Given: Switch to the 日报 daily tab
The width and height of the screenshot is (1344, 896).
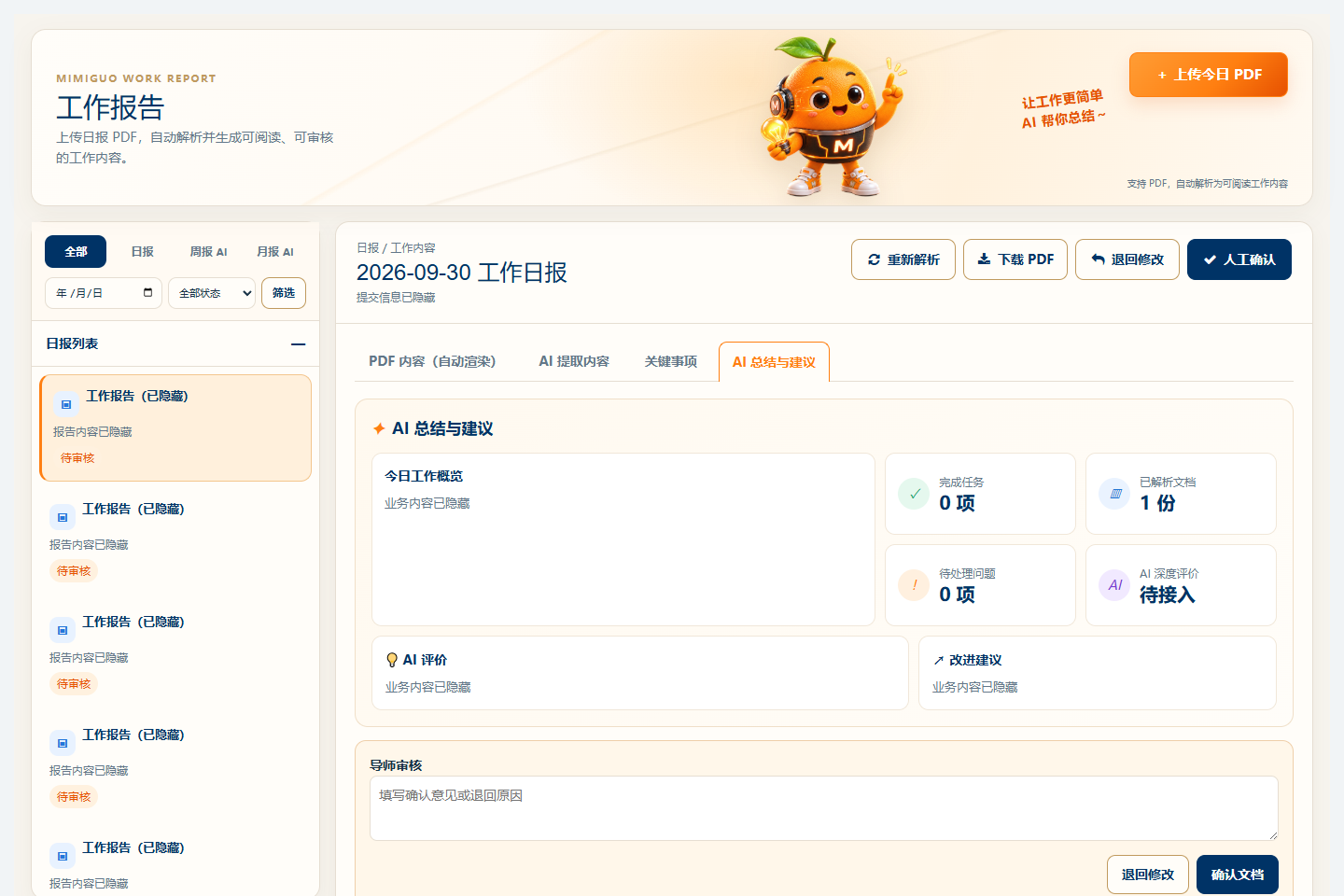Looking at the screenshot, I should [x=143, y=252].
